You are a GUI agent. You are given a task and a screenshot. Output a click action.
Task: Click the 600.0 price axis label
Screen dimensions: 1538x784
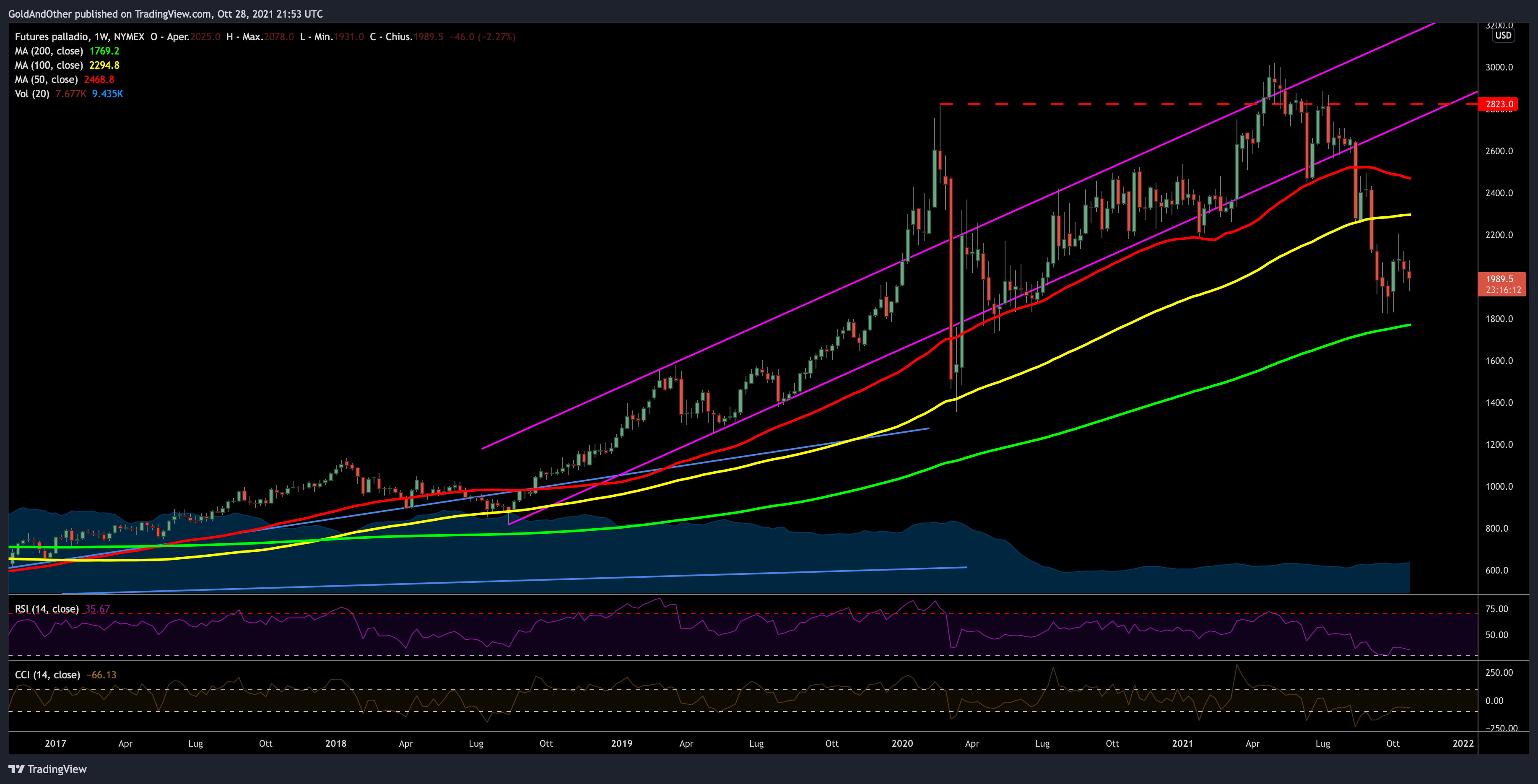coord(1496,570)
